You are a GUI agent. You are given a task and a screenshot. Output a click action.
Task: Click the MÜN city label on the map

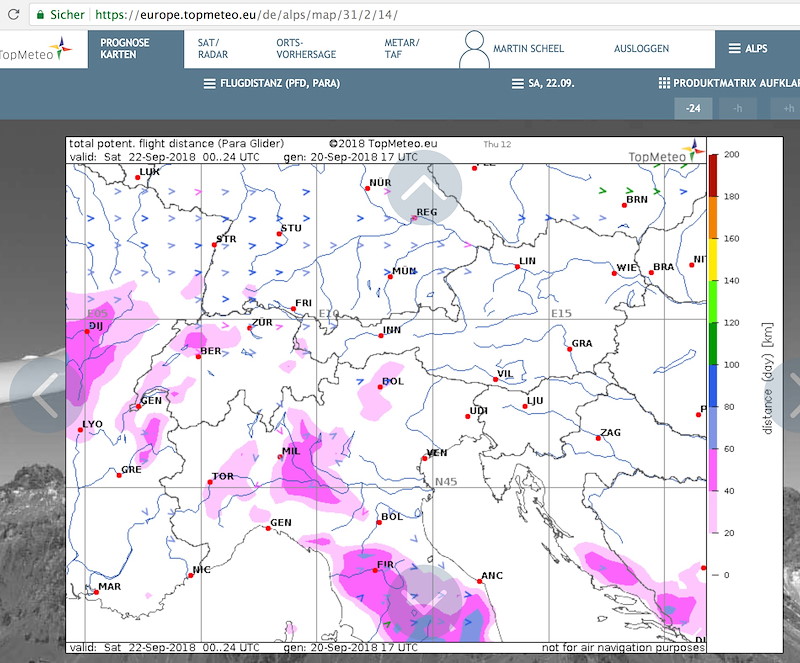[405, 271]
